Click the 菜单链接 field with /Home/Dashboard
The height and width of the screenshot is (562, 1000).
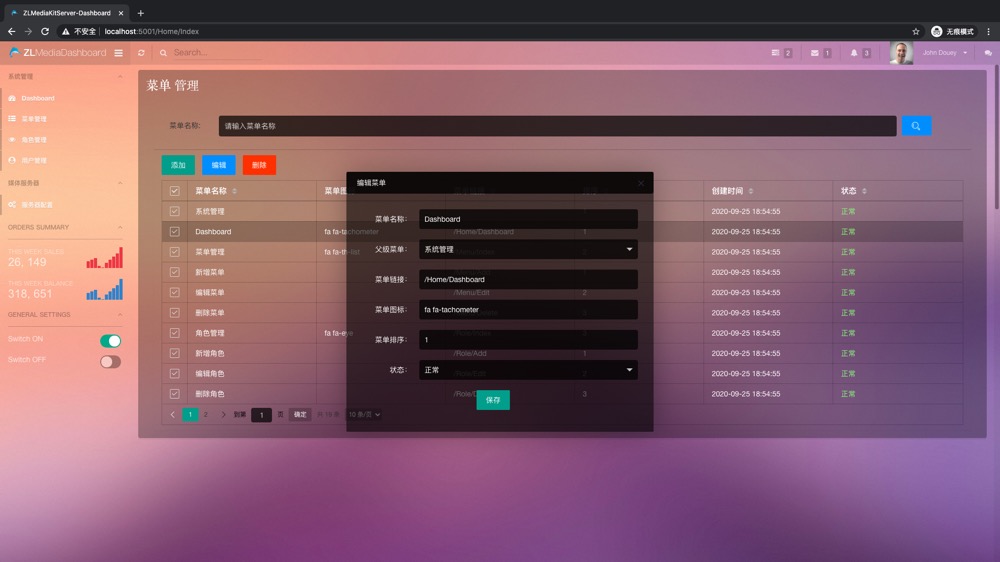click(528, 279)
